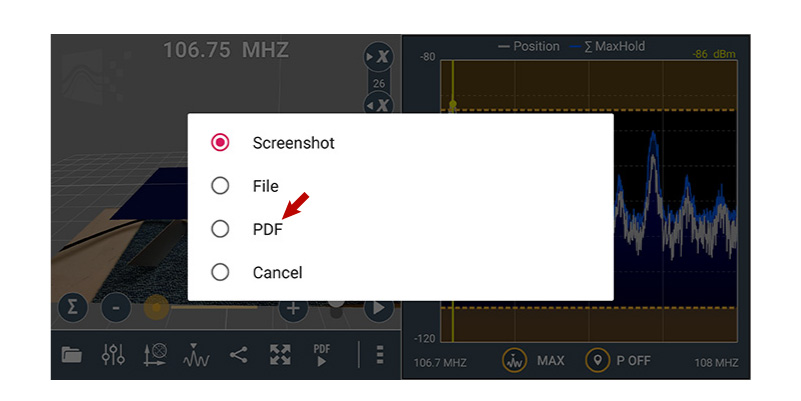This screenshot has width=801, height=401.
Task: Click the plus zoom button
Action: pos(293,308)
